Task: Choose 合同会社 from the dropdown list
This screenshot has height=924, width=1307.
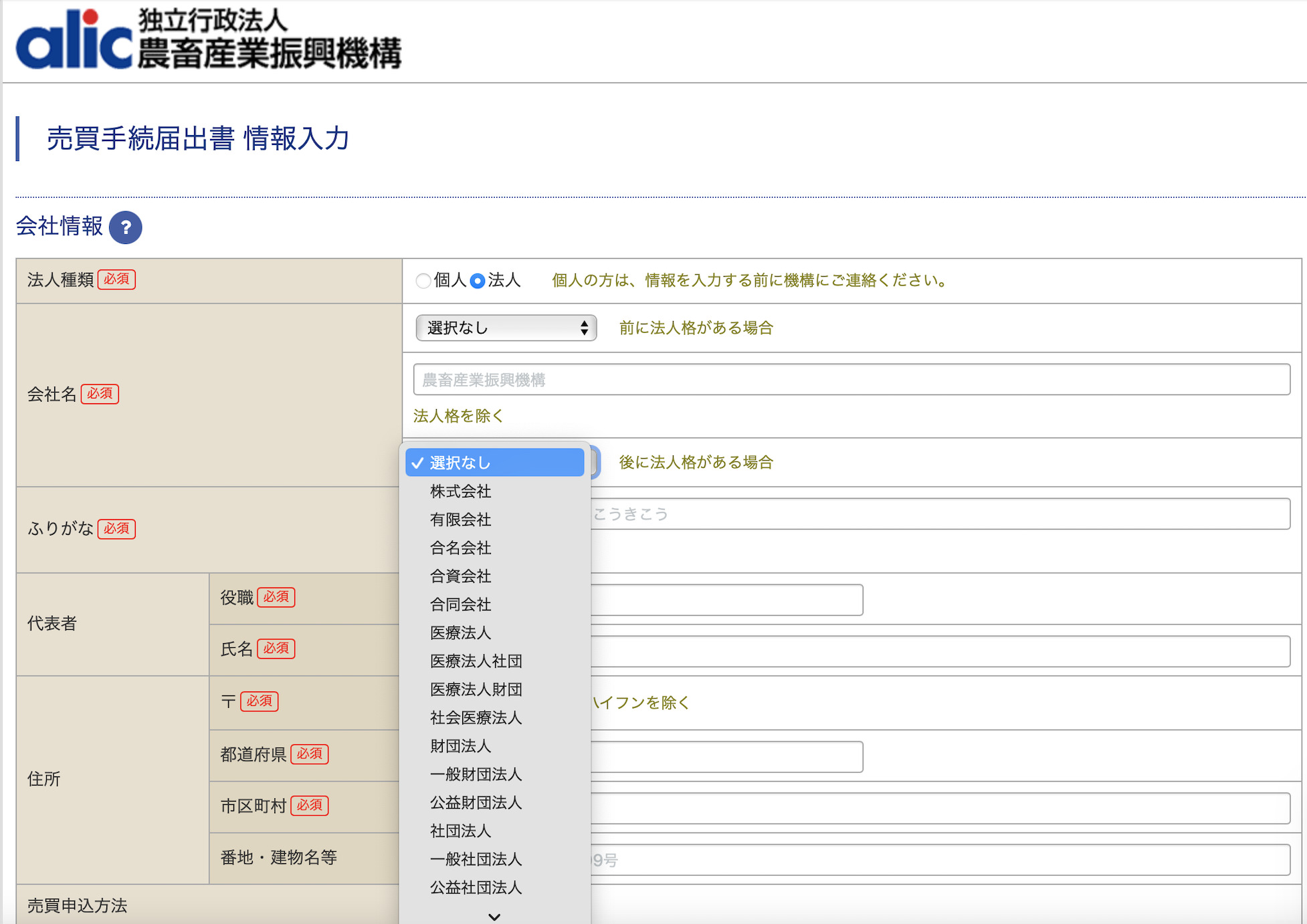Action: pyautogui.click(x=495, y=604)
